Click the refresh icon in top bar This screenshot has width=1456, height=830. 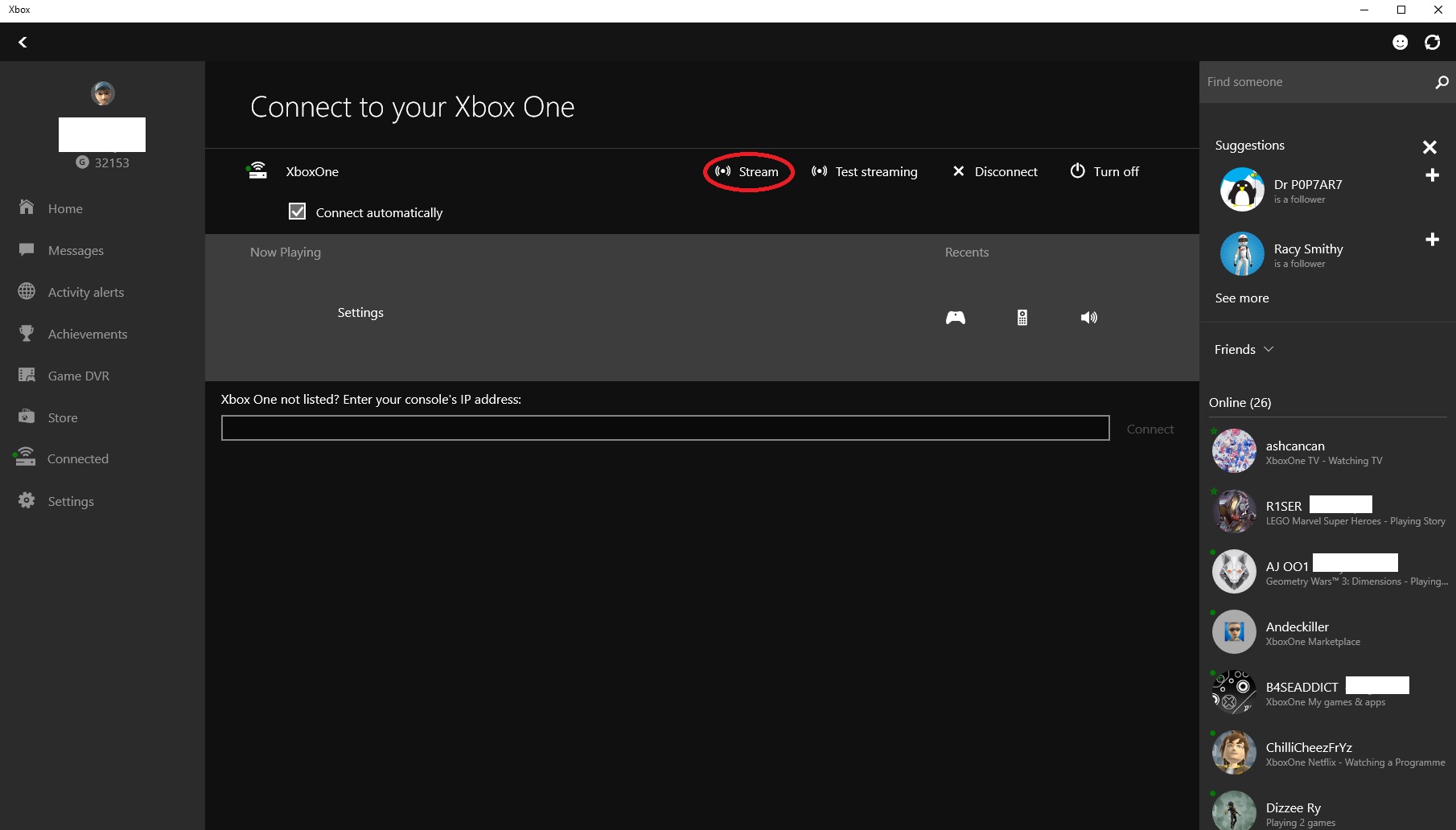click(x=1432, y=42)
